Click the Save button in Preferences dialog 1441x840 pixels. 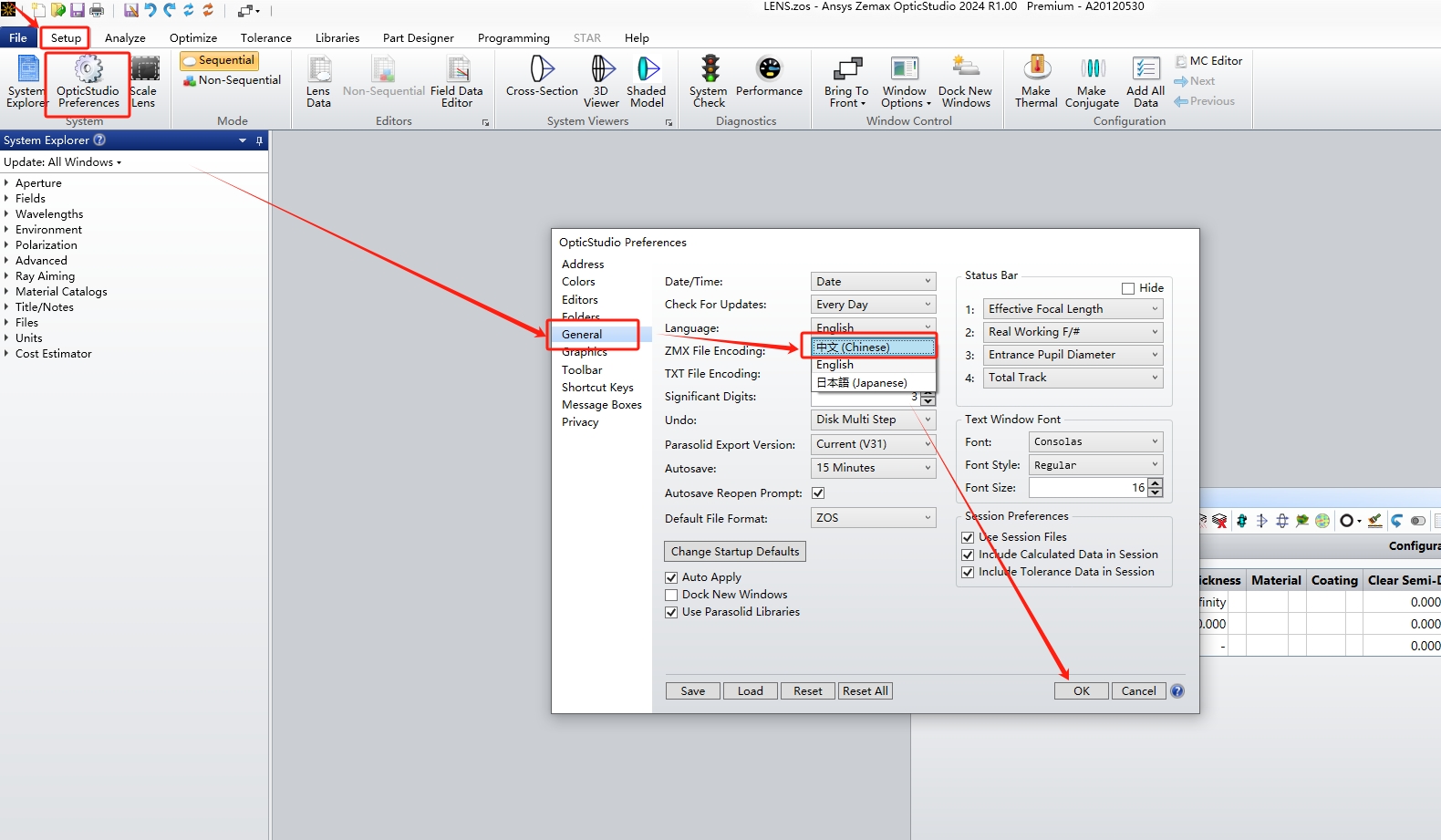click(x=692, y=691)
